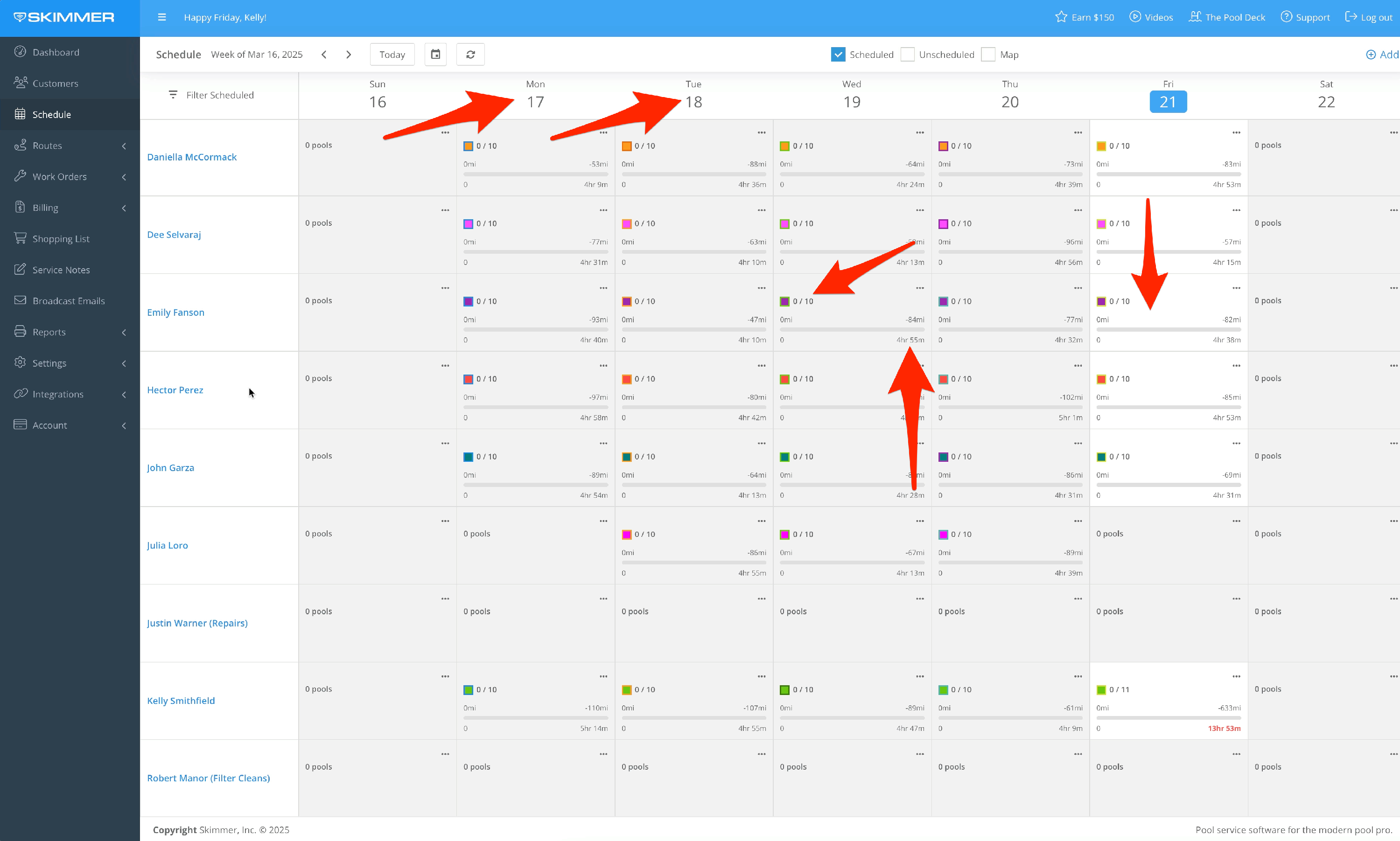Click the hamburger menu icon
Screen dimensions: 1400x841
click(x=161, y=17)
